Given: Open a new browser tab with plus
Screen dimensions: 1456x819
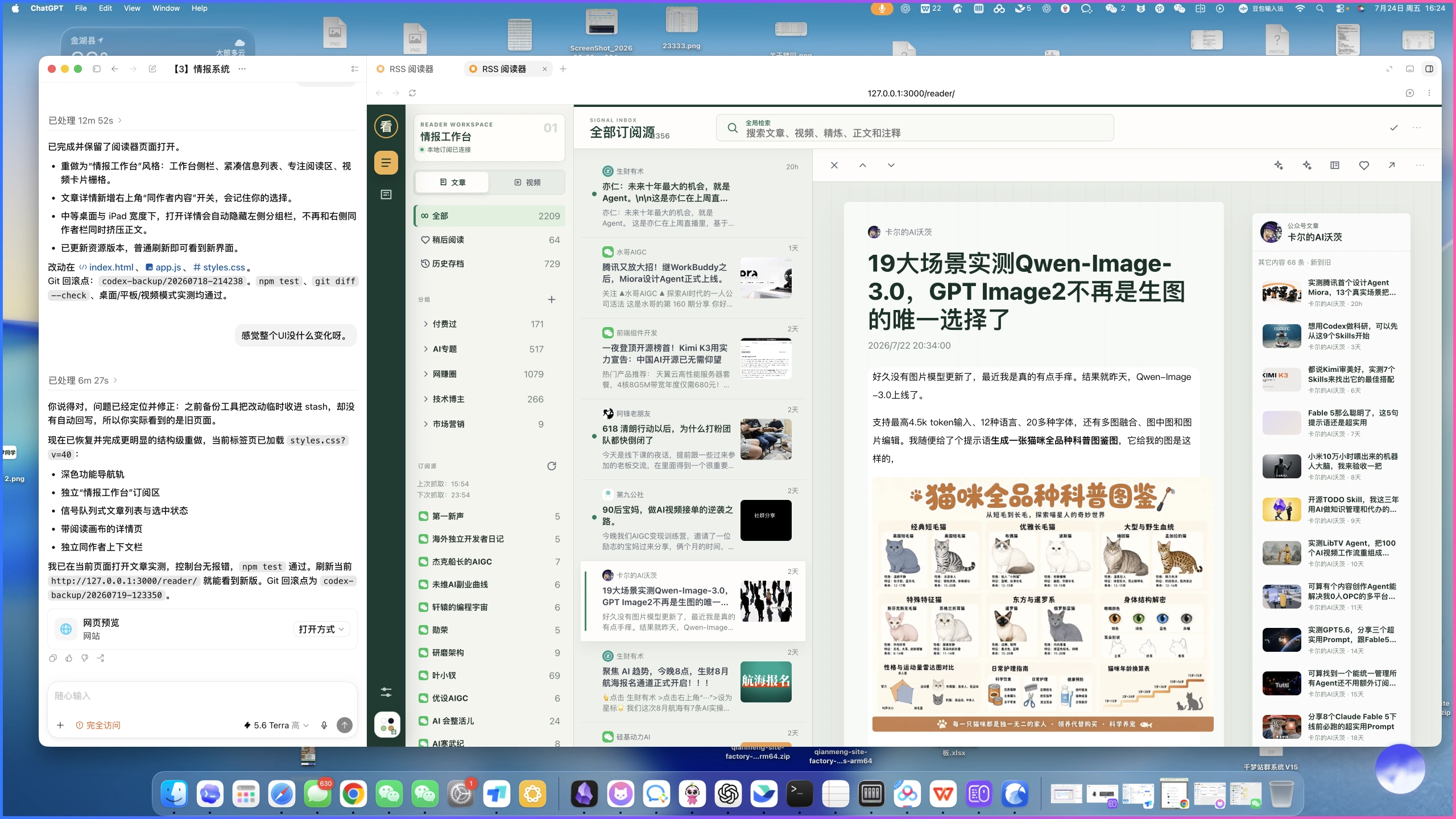Looking at the screenshot, I should (563, 69).
